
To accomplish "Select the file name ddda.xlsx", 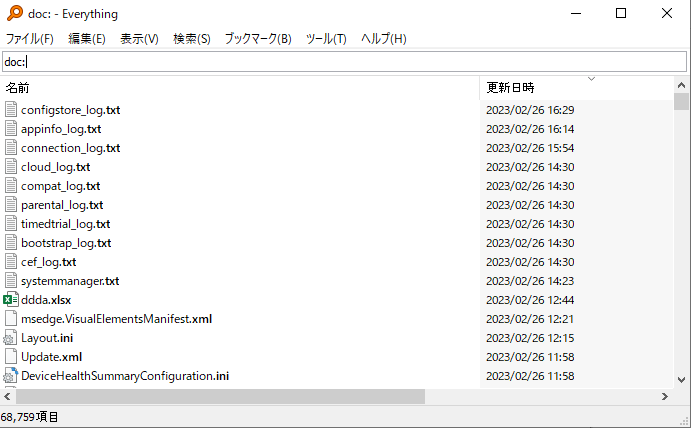I will coord(46,300).
